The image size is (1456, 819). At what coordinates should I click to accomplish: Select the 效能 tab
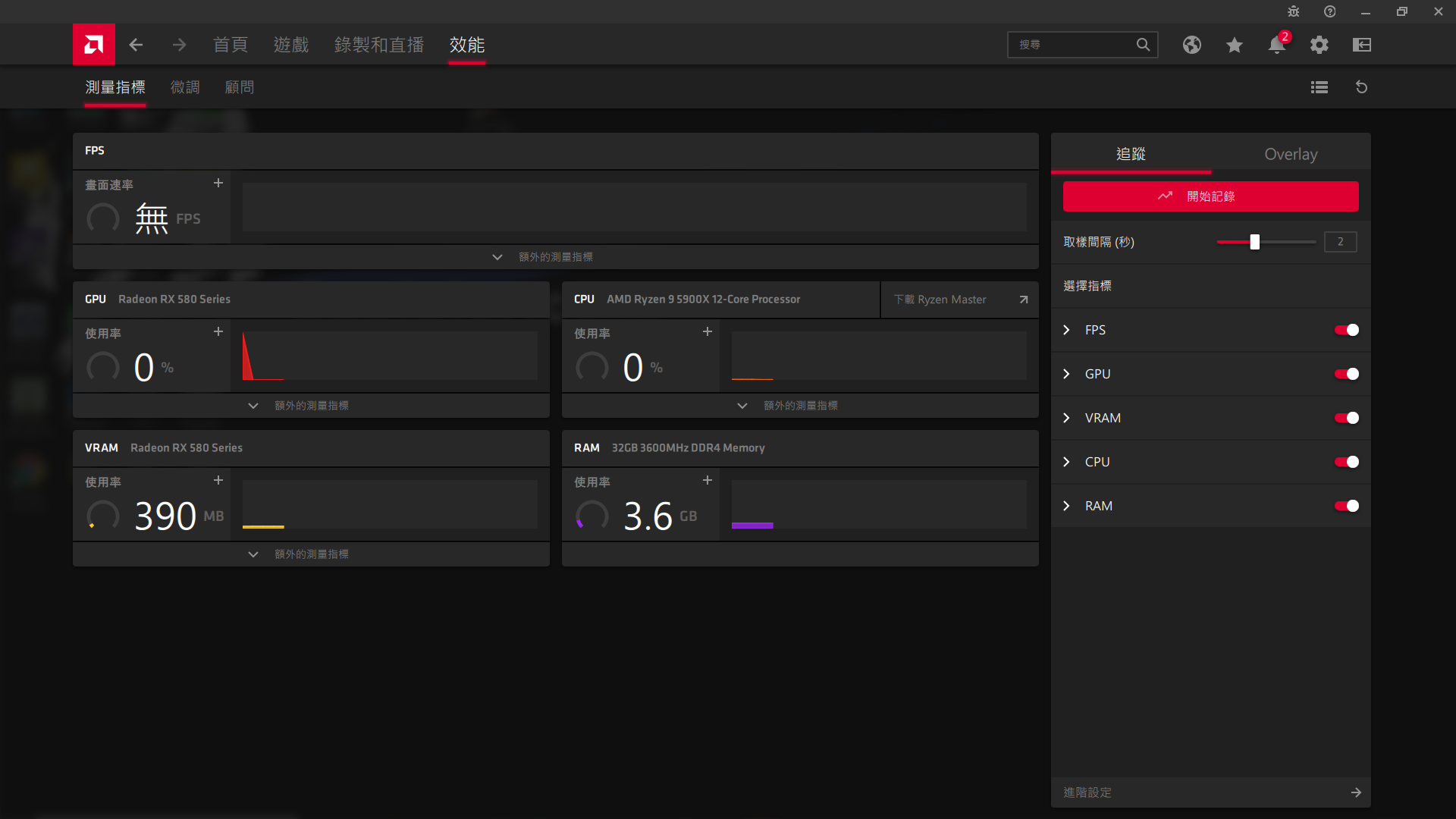pos(467,45)
